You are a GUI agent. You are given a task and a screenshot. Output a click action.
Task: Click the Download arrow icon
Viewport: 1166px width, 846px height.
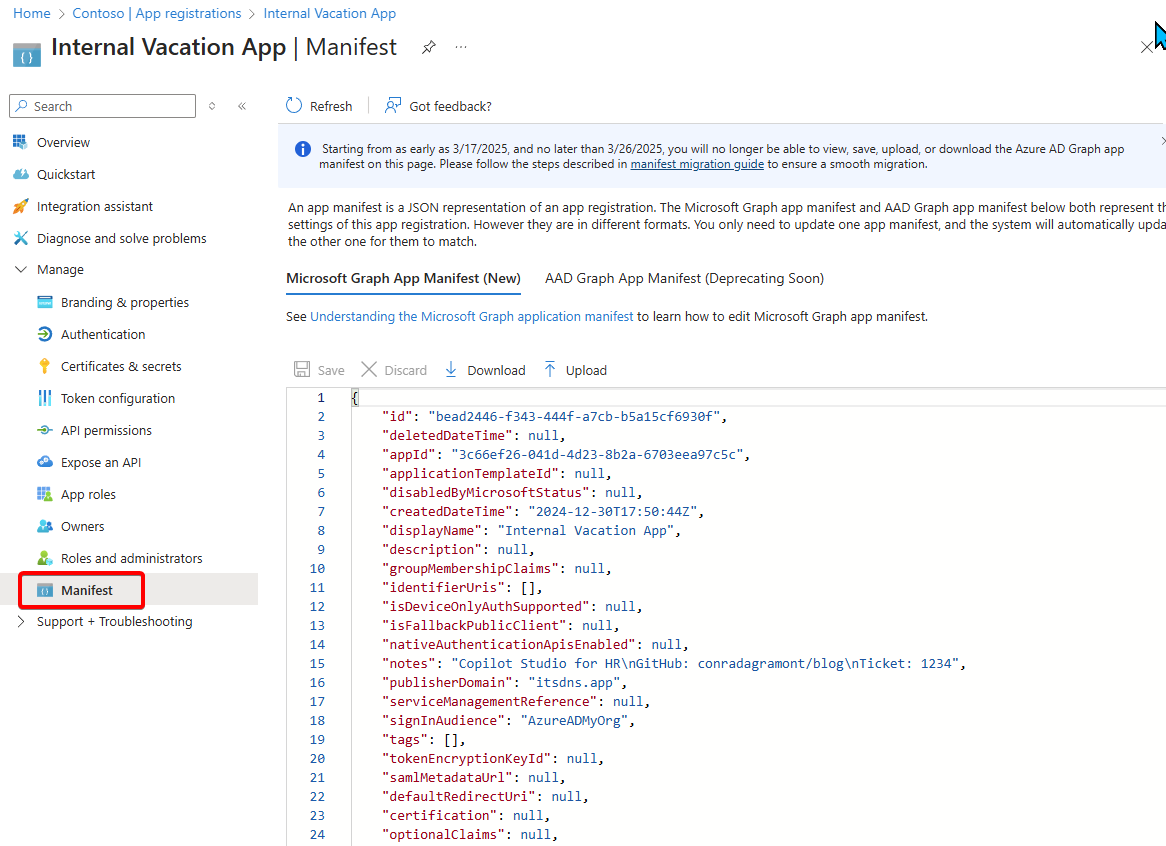451,369
